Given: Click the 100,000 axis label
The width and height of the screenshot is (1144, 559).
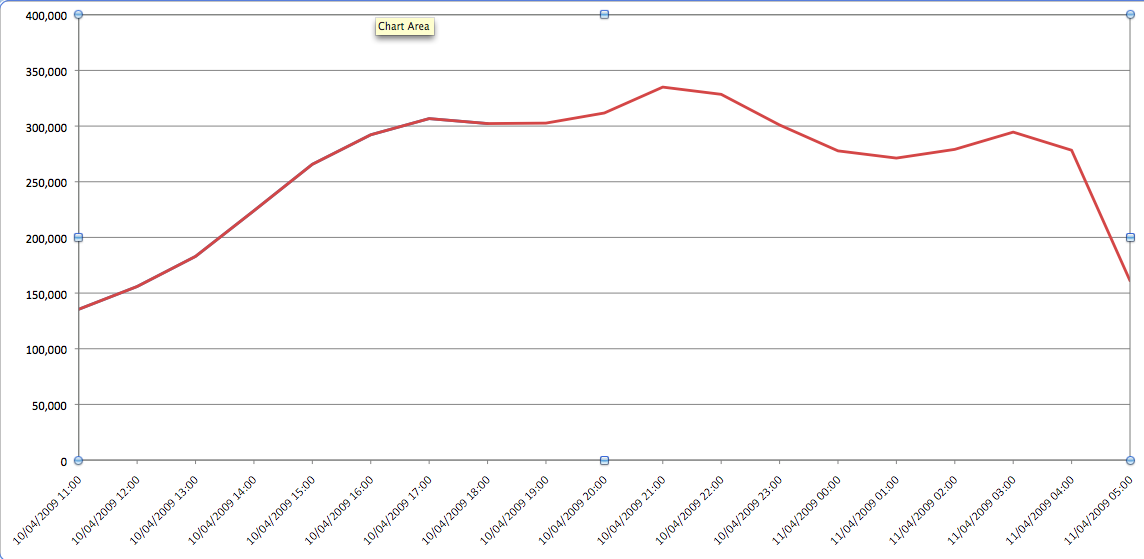Looking at the screenshot, I should [46, 350].
